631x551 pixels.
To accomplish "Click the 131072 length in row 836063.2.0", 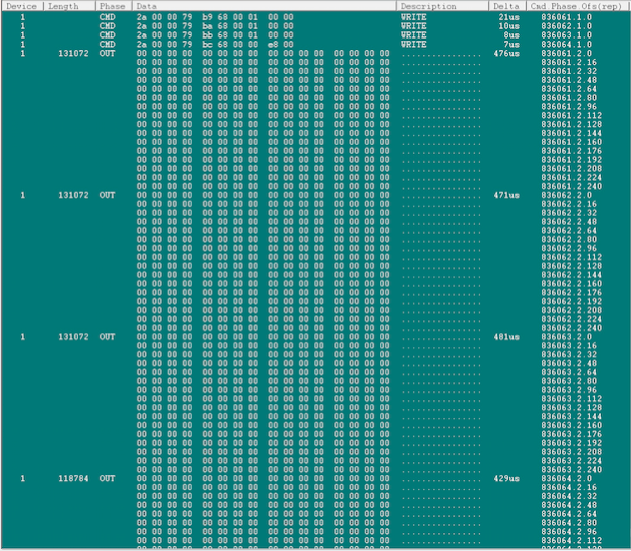I will coord(73,336).
